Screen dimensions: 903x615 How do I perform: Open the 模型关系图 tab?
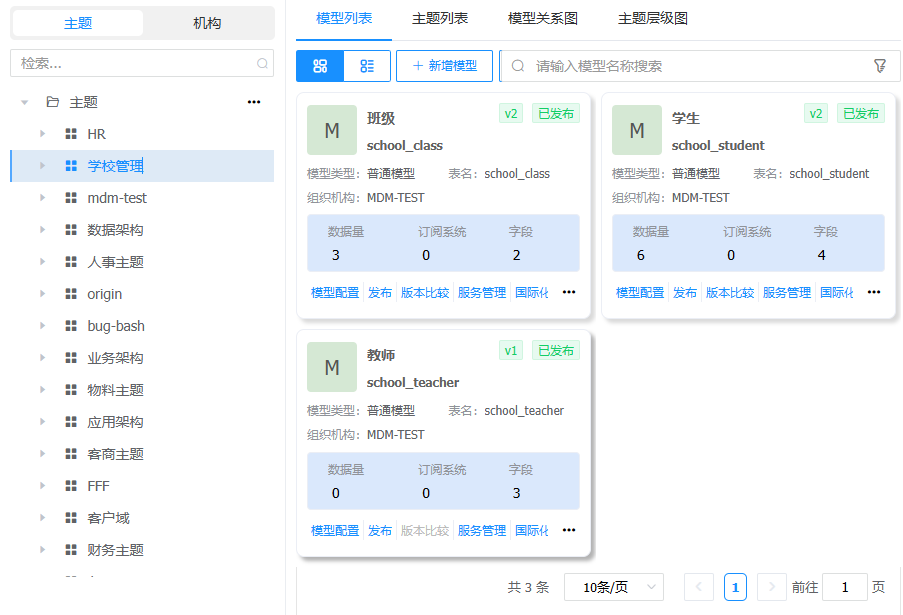[542, 19]
